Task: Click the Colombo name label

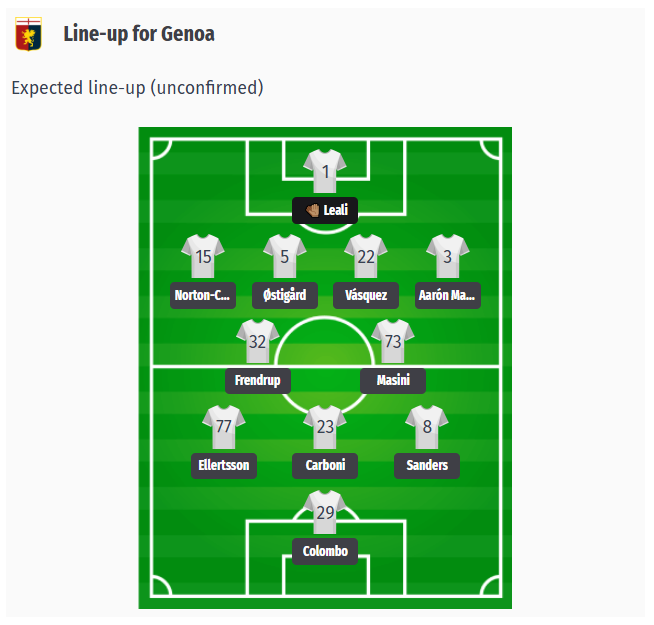Action: point(325,551)
